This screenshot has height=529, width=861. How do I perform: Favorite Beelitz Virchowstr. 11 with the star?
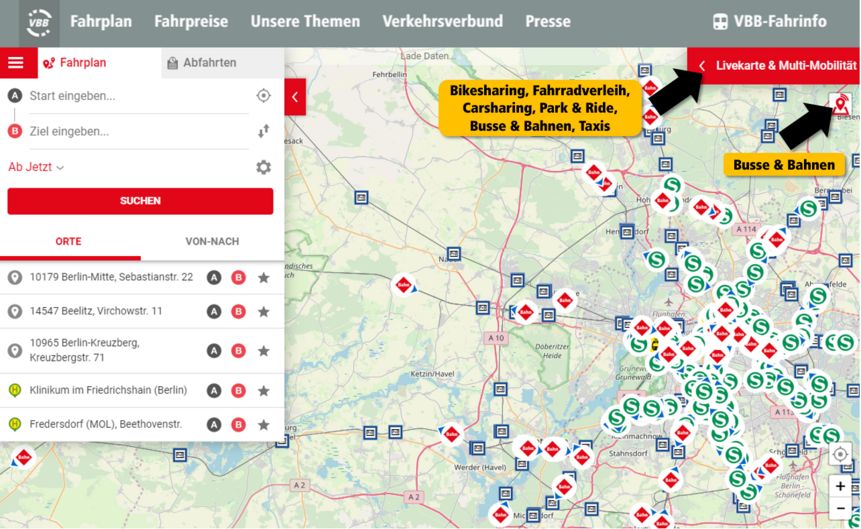[x=264, y=311]
